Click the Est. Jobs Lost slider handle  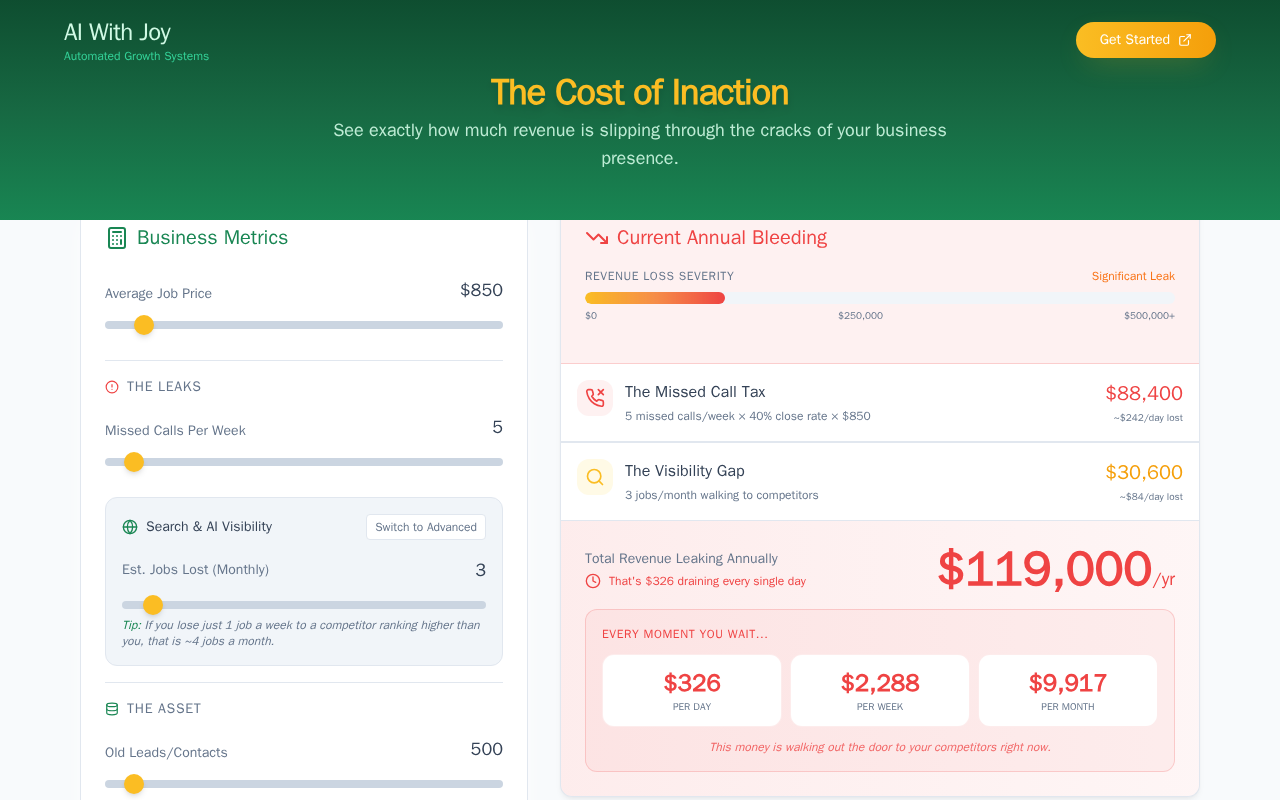153,605
